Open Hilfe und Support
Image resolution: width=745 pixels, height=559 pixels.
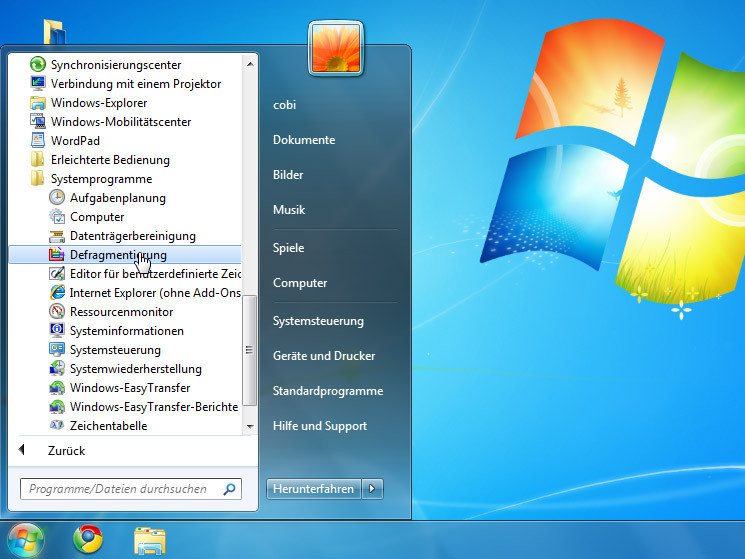[x=320, y=426]
